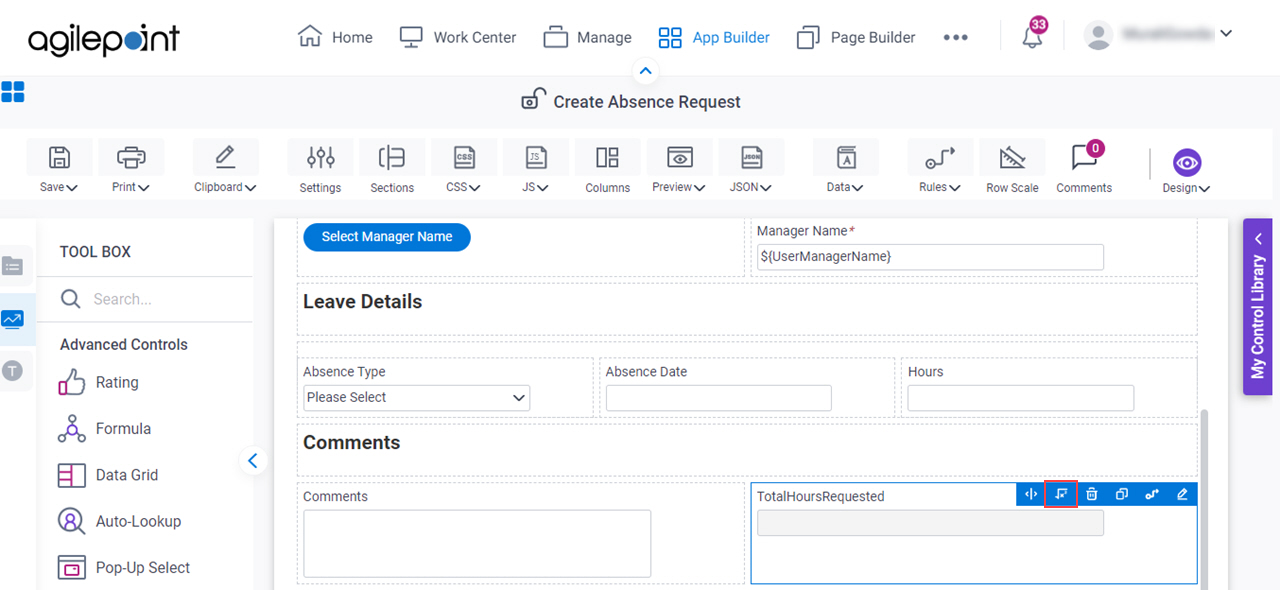Expand the Preview dropdown arrow
This screenshot has width=1280, height=590.
coord(700,188)
